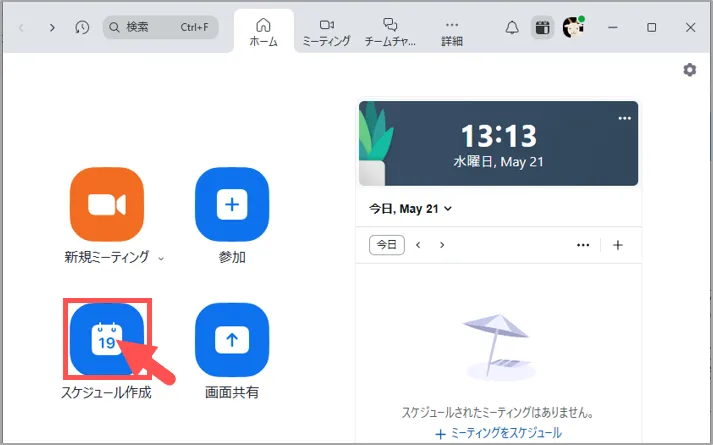Switch to the ホーム tab
This screenshot has height=445, width=713.
pyautogui.click(x=264, y=32)
